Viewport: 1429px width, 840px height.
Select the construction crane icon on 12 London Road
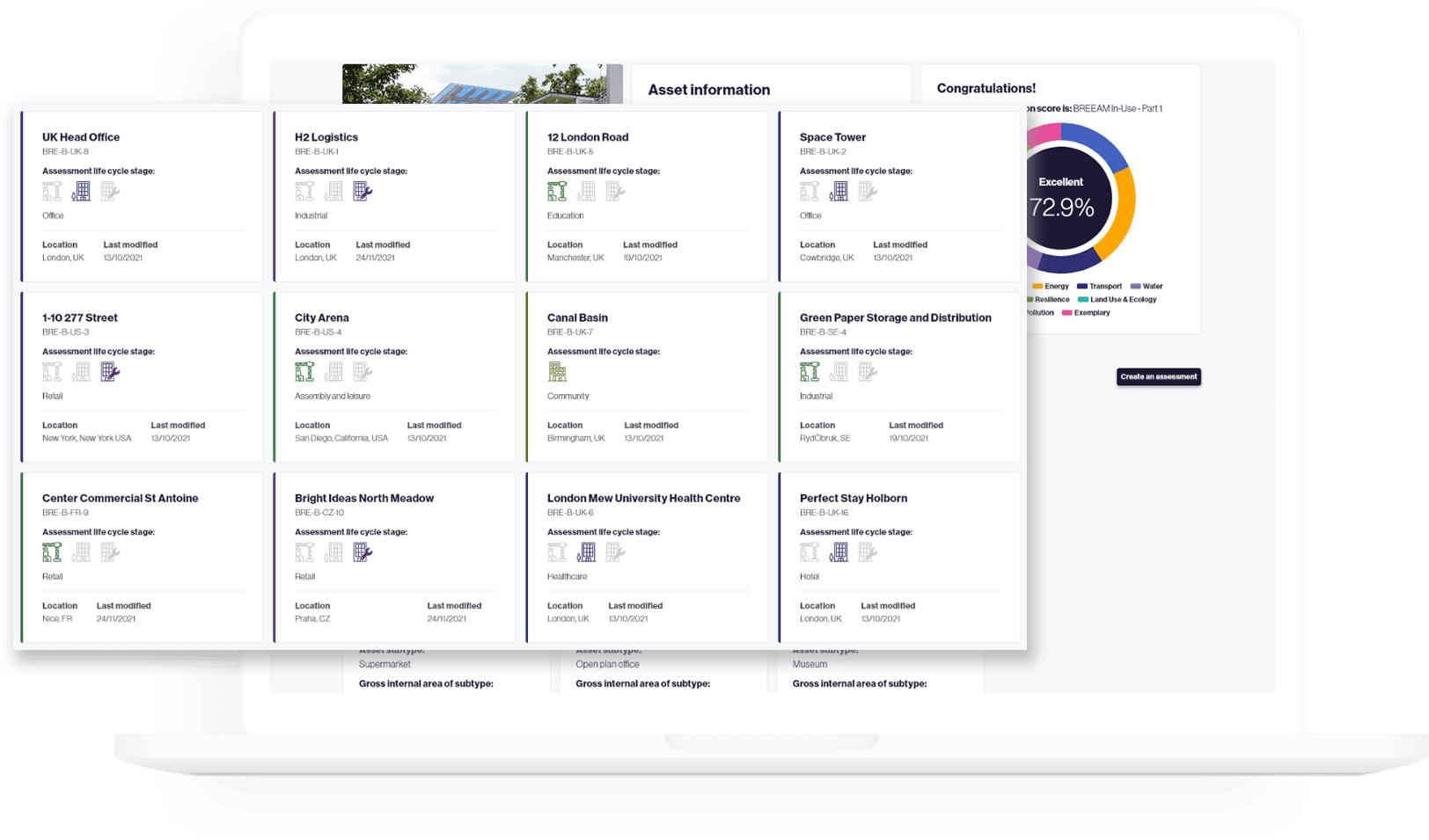tap(557, 191)
